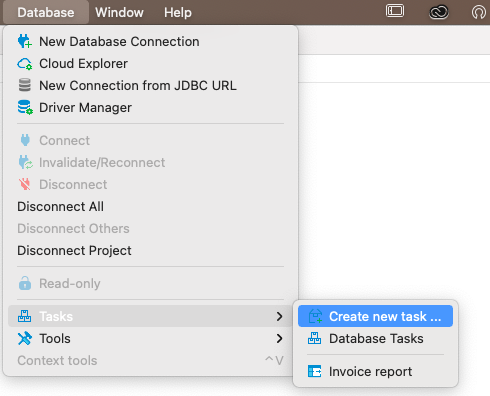
Task: Click the Database Tasks boxes icon
Action: click(314, 338)
